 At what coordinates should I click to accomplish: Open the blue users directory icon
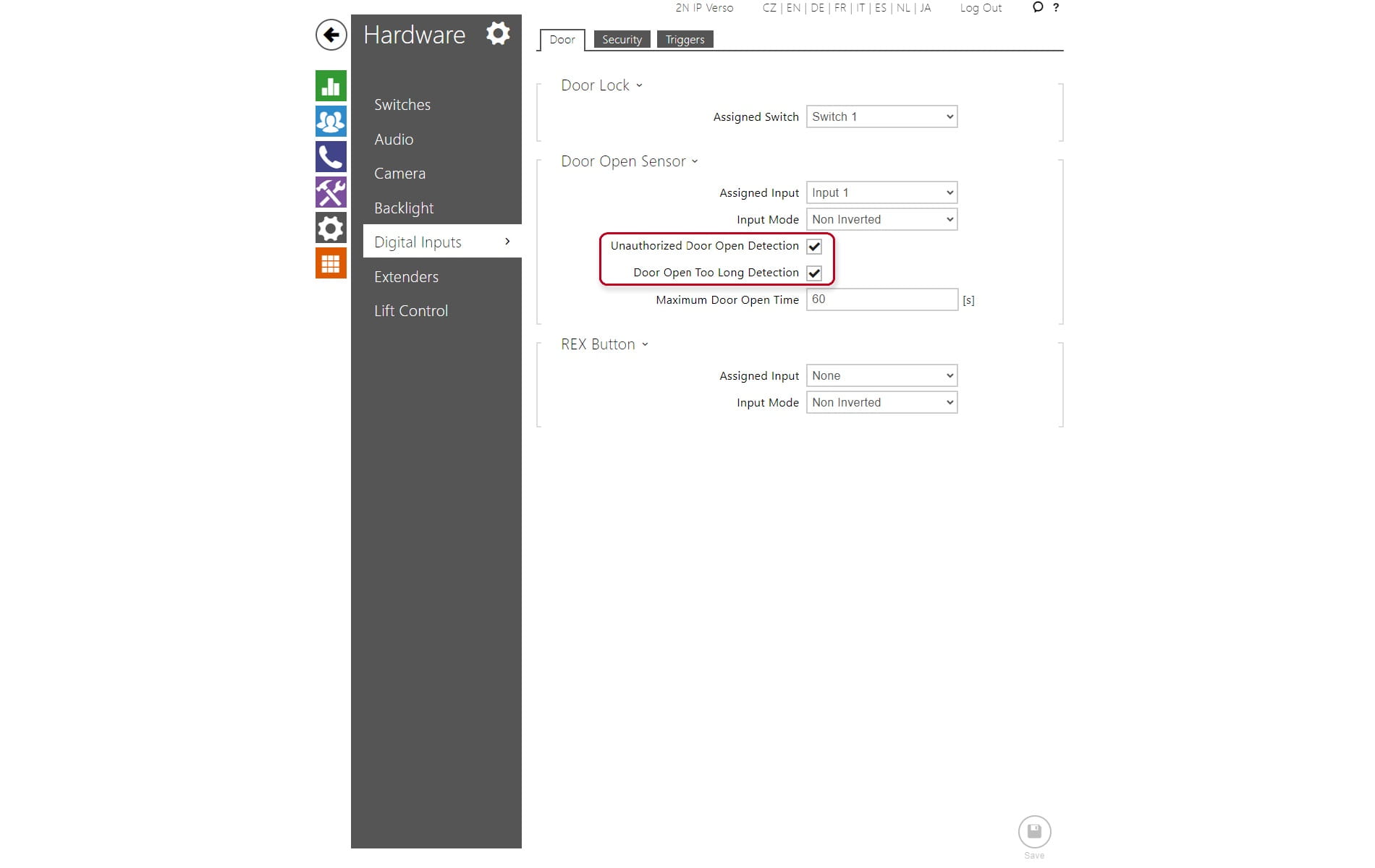331,122
